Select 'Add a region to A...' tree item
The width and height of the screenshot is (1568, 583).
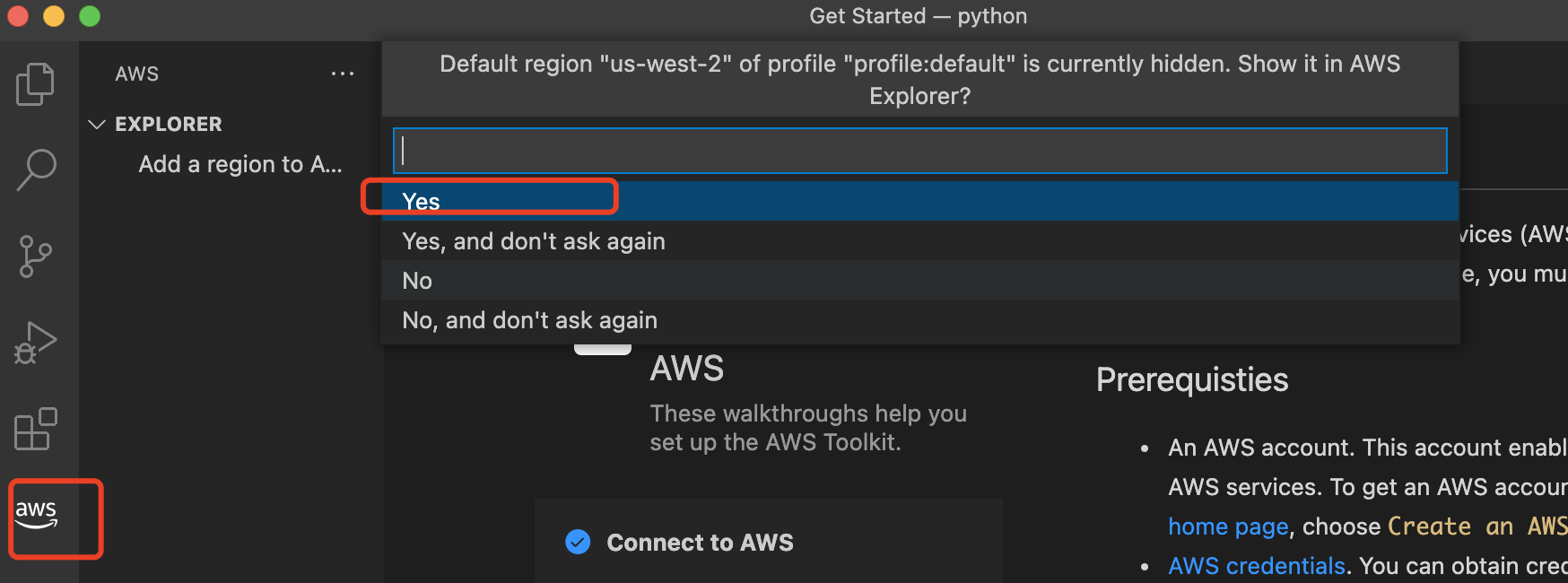(x=240, y=164)
